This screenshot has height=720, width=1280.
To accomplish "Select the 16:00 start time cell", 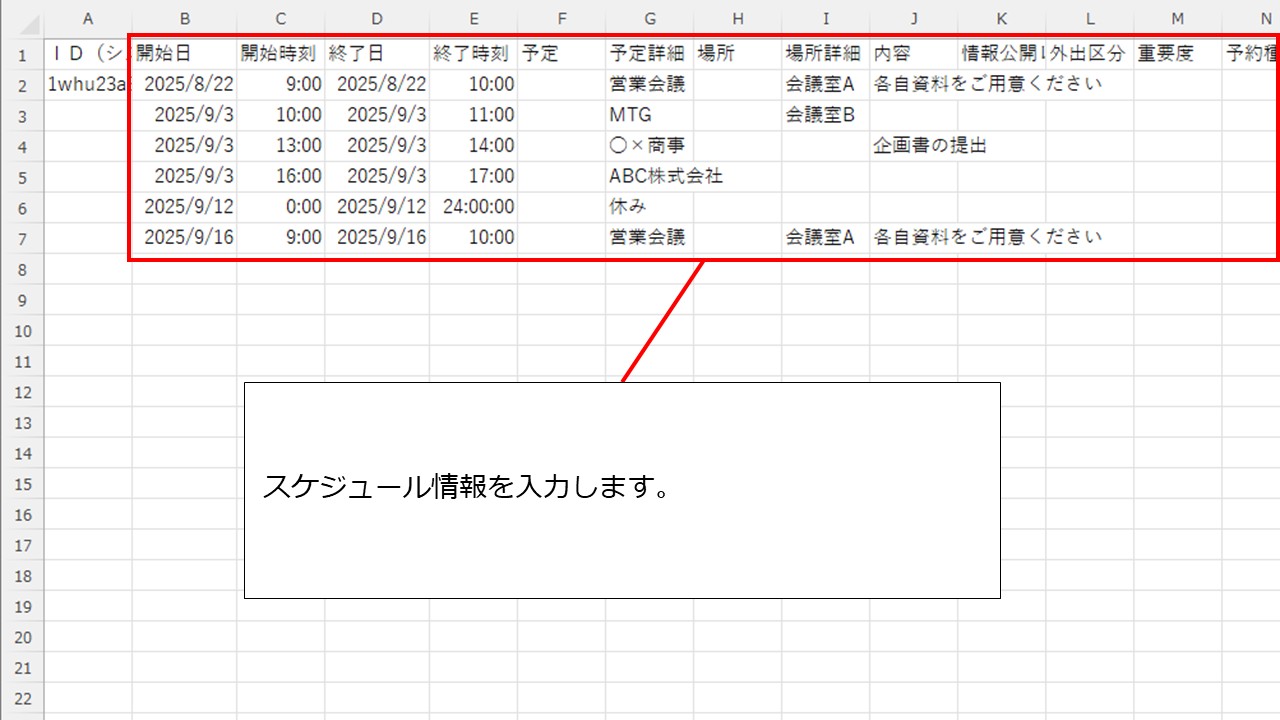I will [281, 177].
